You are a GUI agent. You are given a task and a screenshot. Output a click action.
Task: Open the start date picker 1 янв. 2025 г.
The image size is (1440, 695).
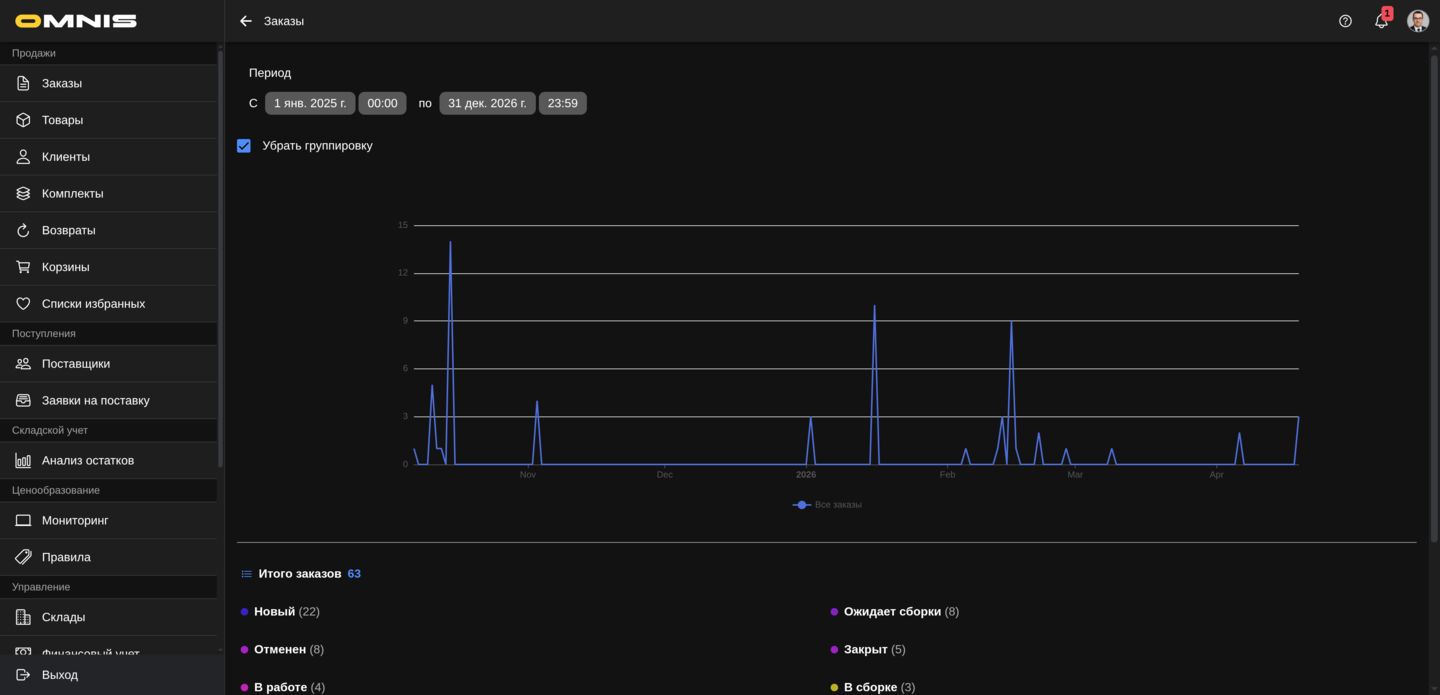point(310,103)
